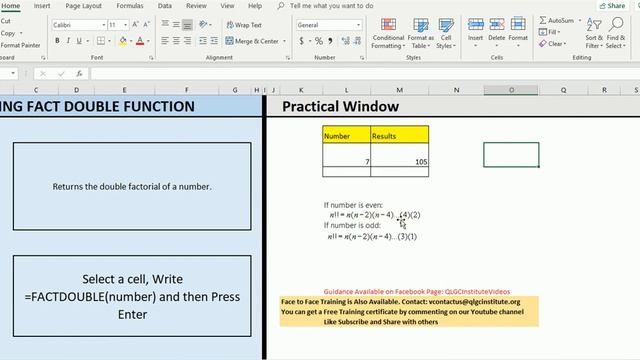This screenshot has width=640, height=360.
Task: Open Cell Styles gallery
Action: pos(446,33)
